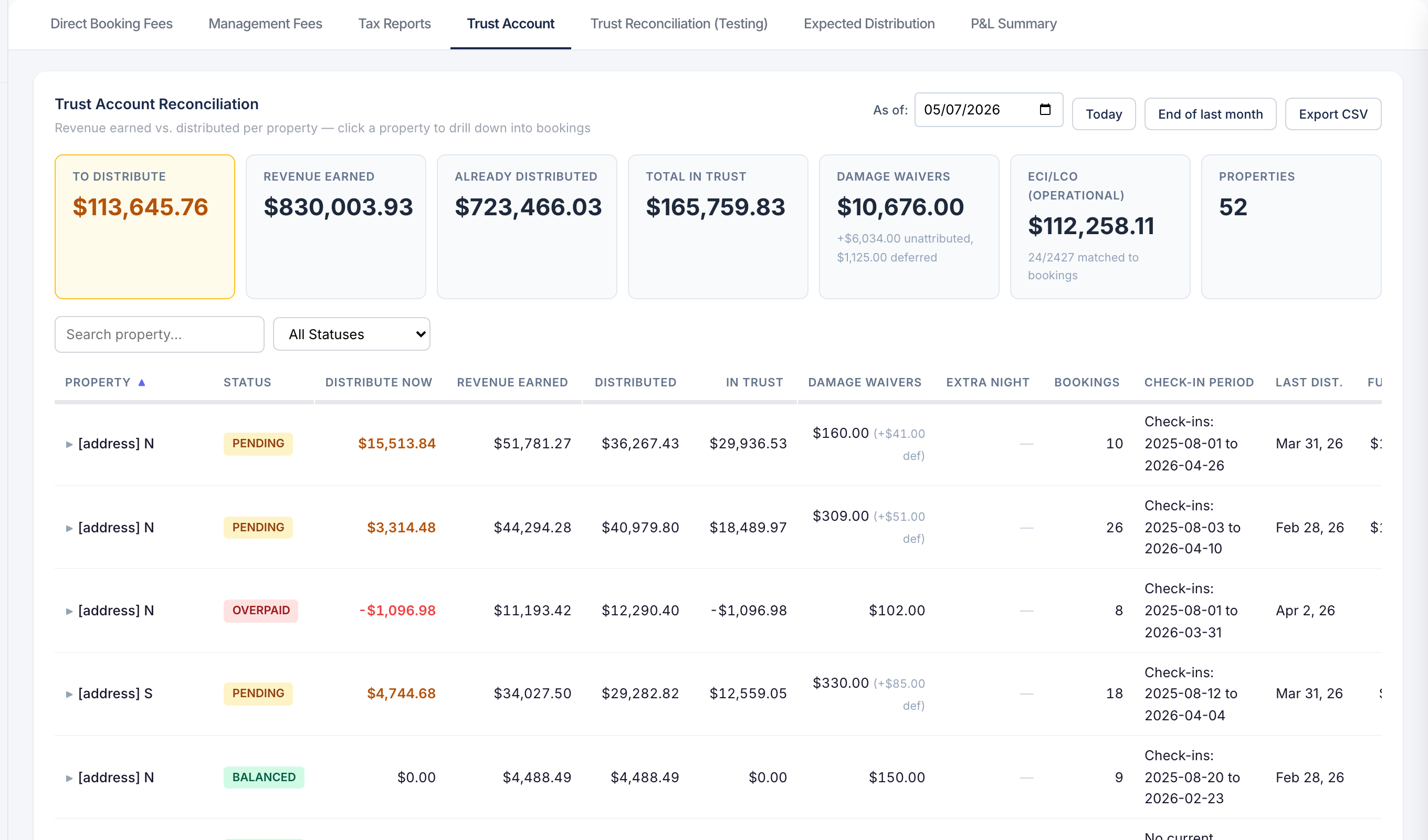Go to Expected Distribution tab
The height and width of the screenshot is (840, 1428).
(869, 24)
